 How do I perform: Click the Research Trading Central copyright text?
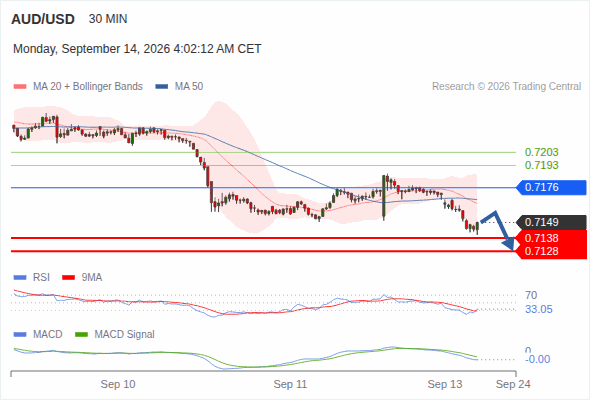[506, 87]
